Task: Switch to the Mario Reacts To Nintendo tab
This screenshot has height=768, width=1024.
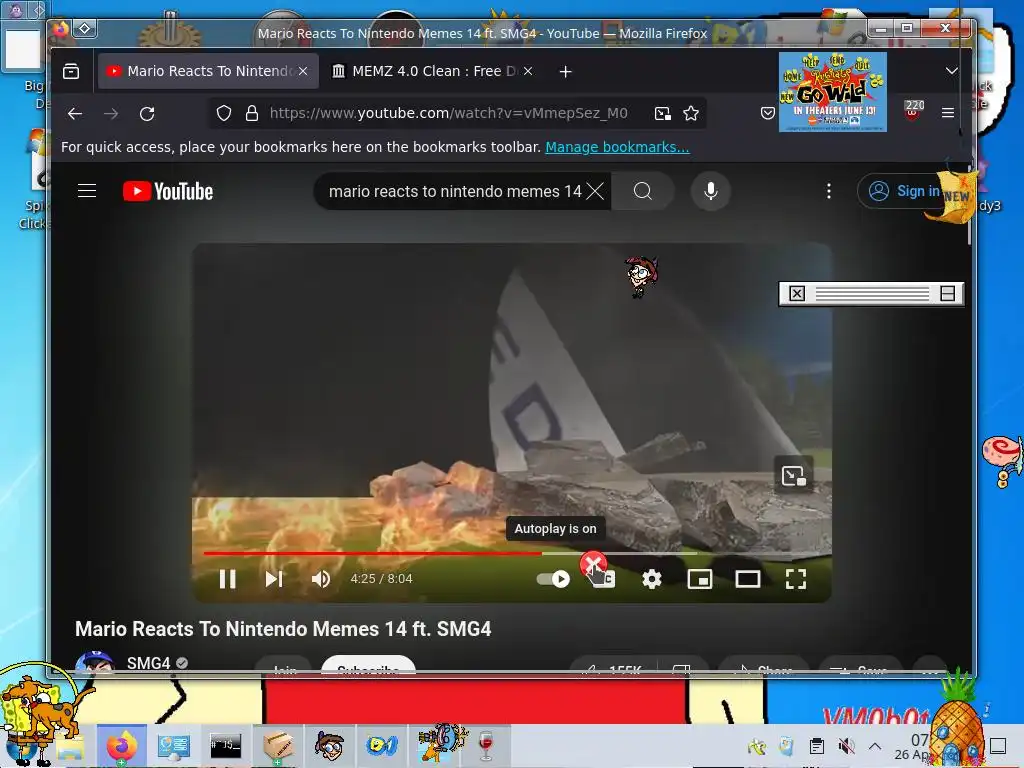Action: [x=208, y=71]
